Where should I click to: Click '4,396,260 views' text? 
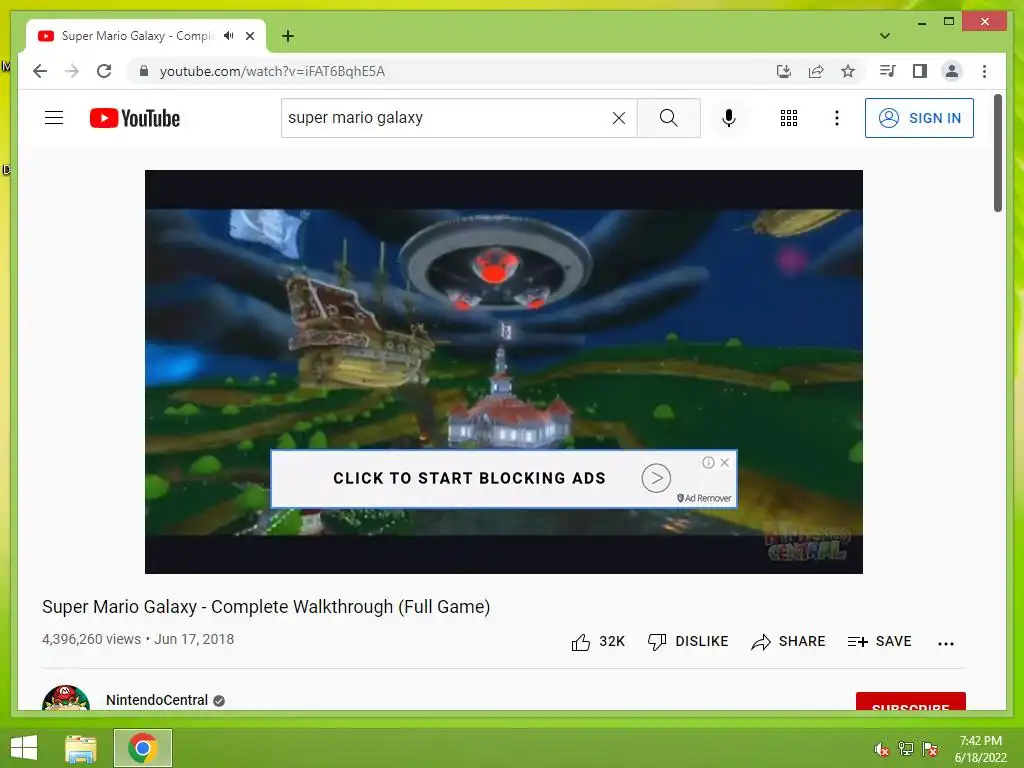tap(91, 639)
